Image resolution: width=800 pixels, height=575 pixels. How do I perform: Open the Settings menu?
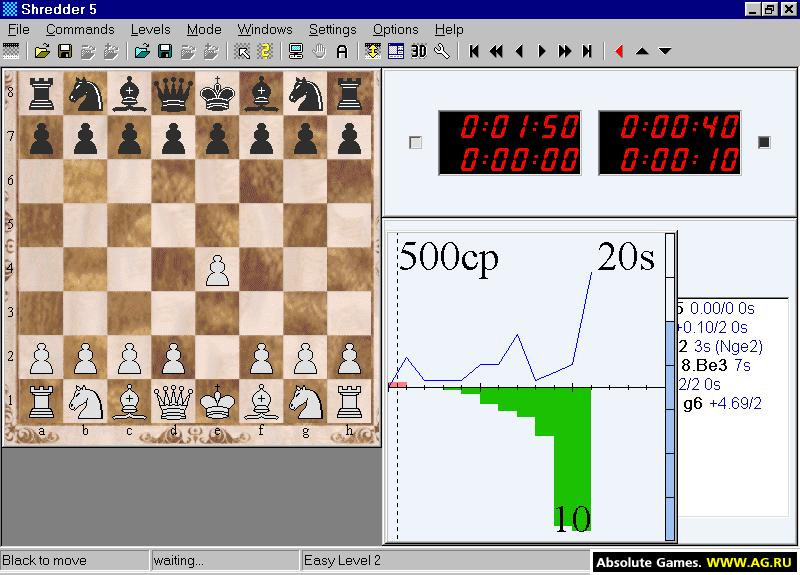[333, 30]
